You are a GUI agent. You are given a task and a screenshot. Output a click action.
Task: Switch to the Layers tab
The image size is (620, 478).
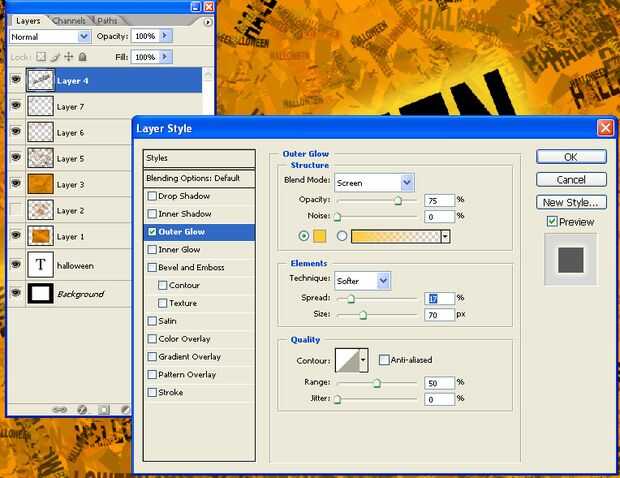28,21
